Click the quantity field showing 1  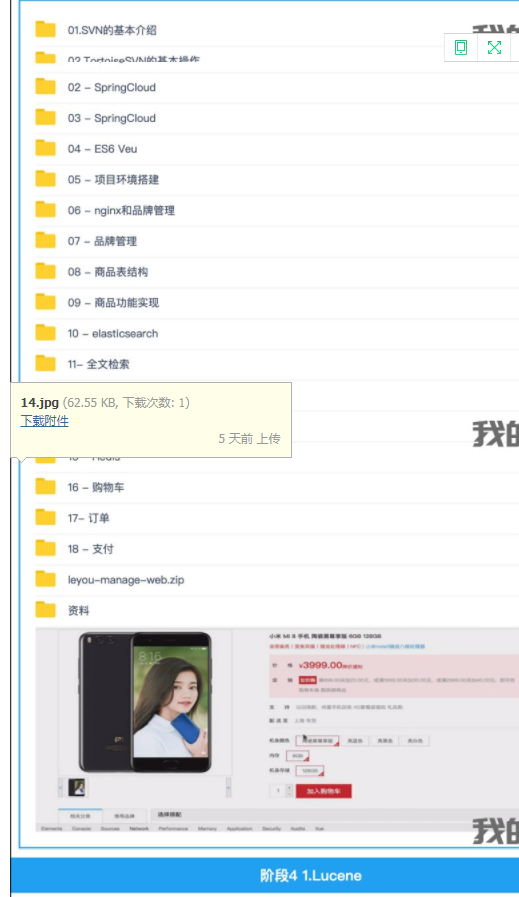[278, 791]
